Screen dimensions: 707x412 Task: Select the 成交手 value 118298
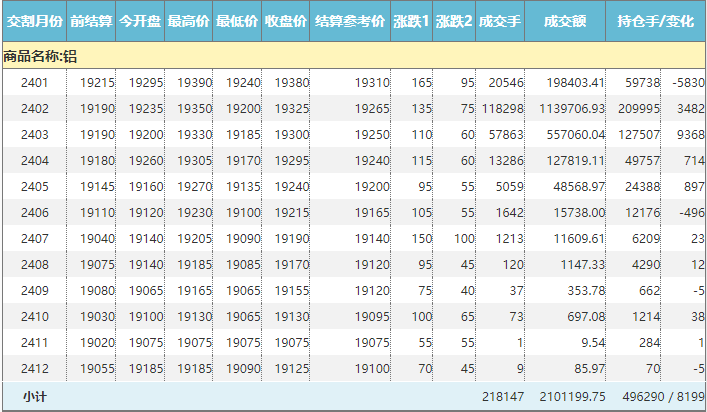502,108
